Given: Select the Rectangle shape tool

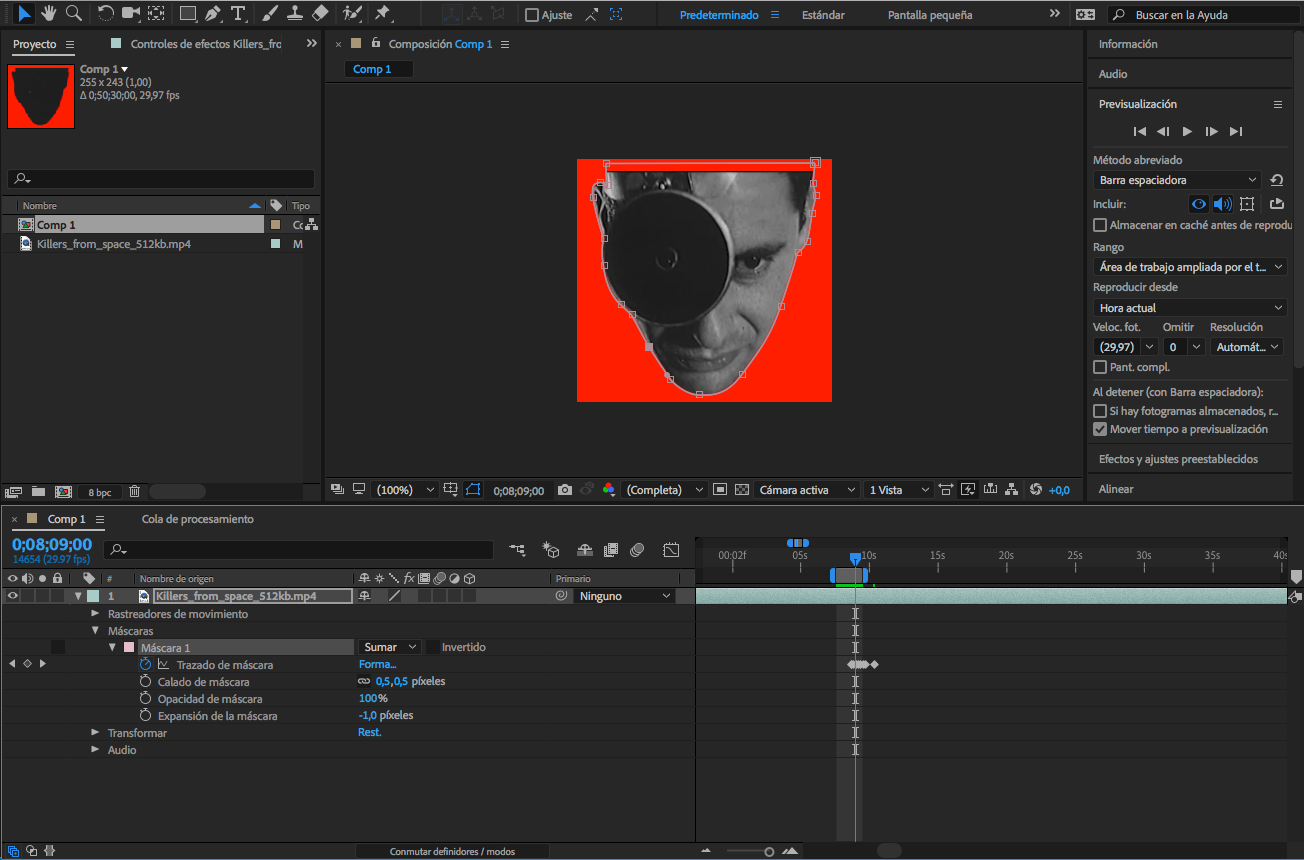Looking at the screenshot, I should coord(188,14).
